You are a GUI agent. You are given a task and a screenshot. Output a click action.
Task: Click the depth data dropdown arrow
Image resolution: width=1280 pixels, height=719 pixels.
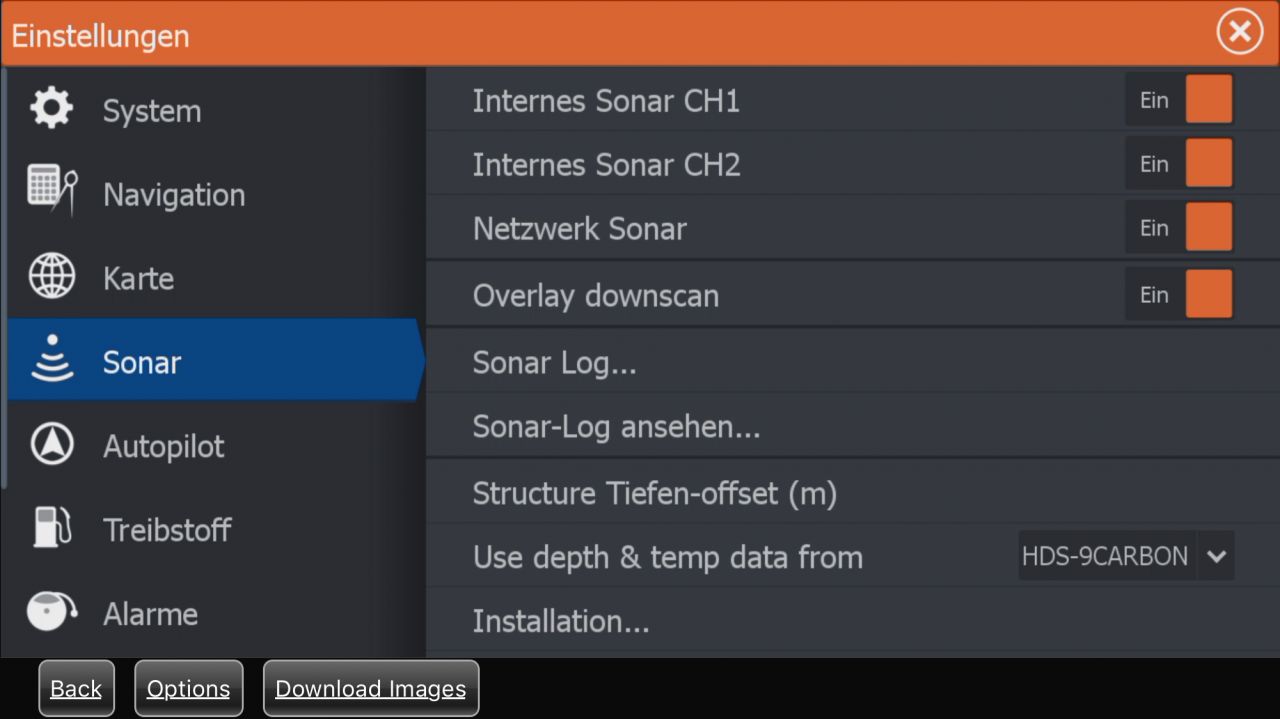click(x=1216, y=556)
